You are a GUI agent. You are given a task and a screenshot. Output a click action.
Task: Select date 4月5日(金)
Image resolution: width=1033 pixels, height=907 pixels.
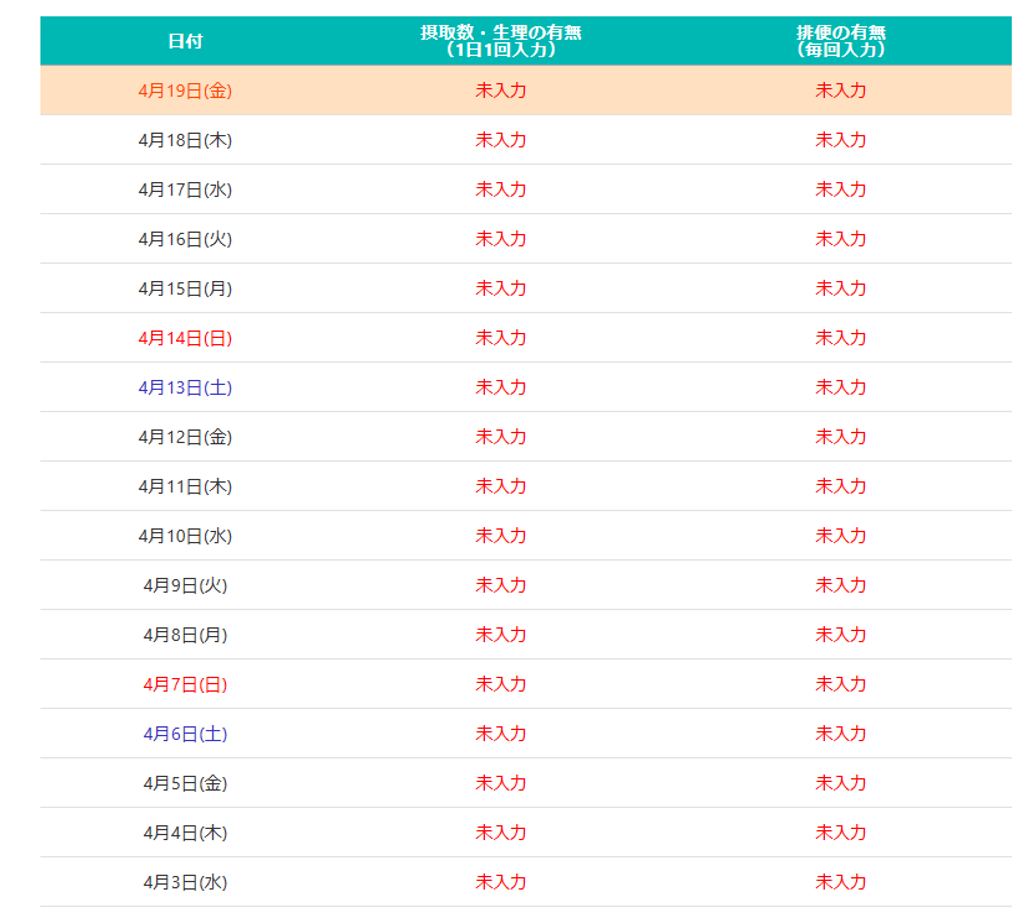coord(185,783)
